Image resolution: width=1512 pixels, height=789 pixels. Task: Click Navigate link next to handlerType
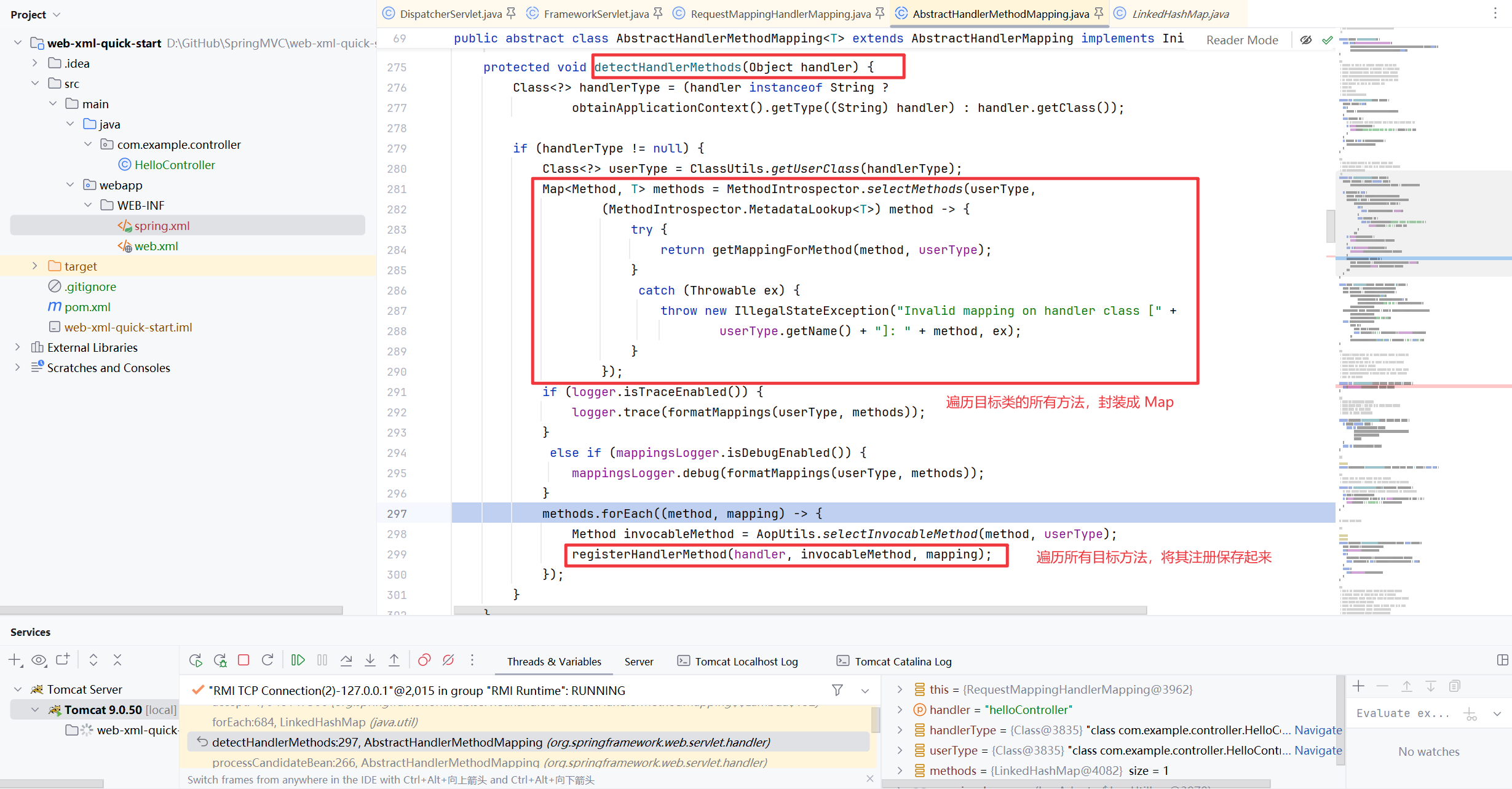click(1318, 730)
